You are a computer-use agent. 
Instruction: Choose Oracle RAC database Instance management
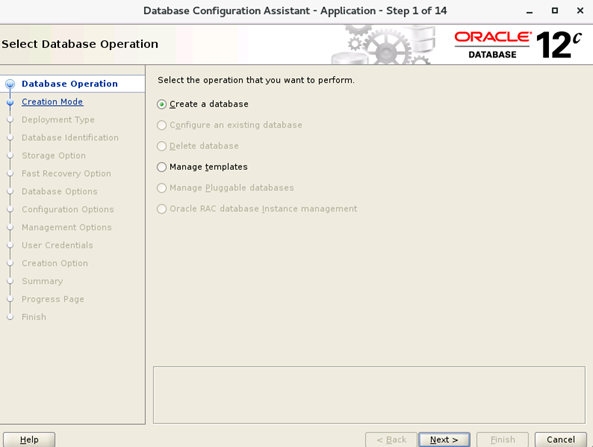161,209
